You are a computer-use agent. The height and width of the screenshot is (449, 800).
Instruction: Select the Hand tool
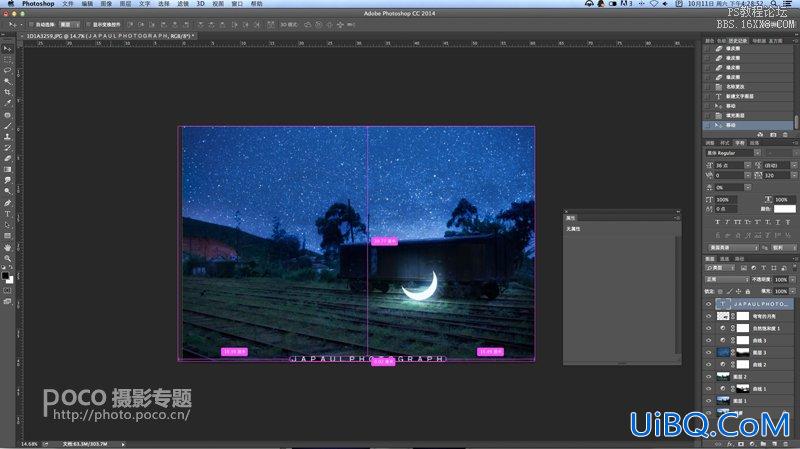(x=7, y=247)
